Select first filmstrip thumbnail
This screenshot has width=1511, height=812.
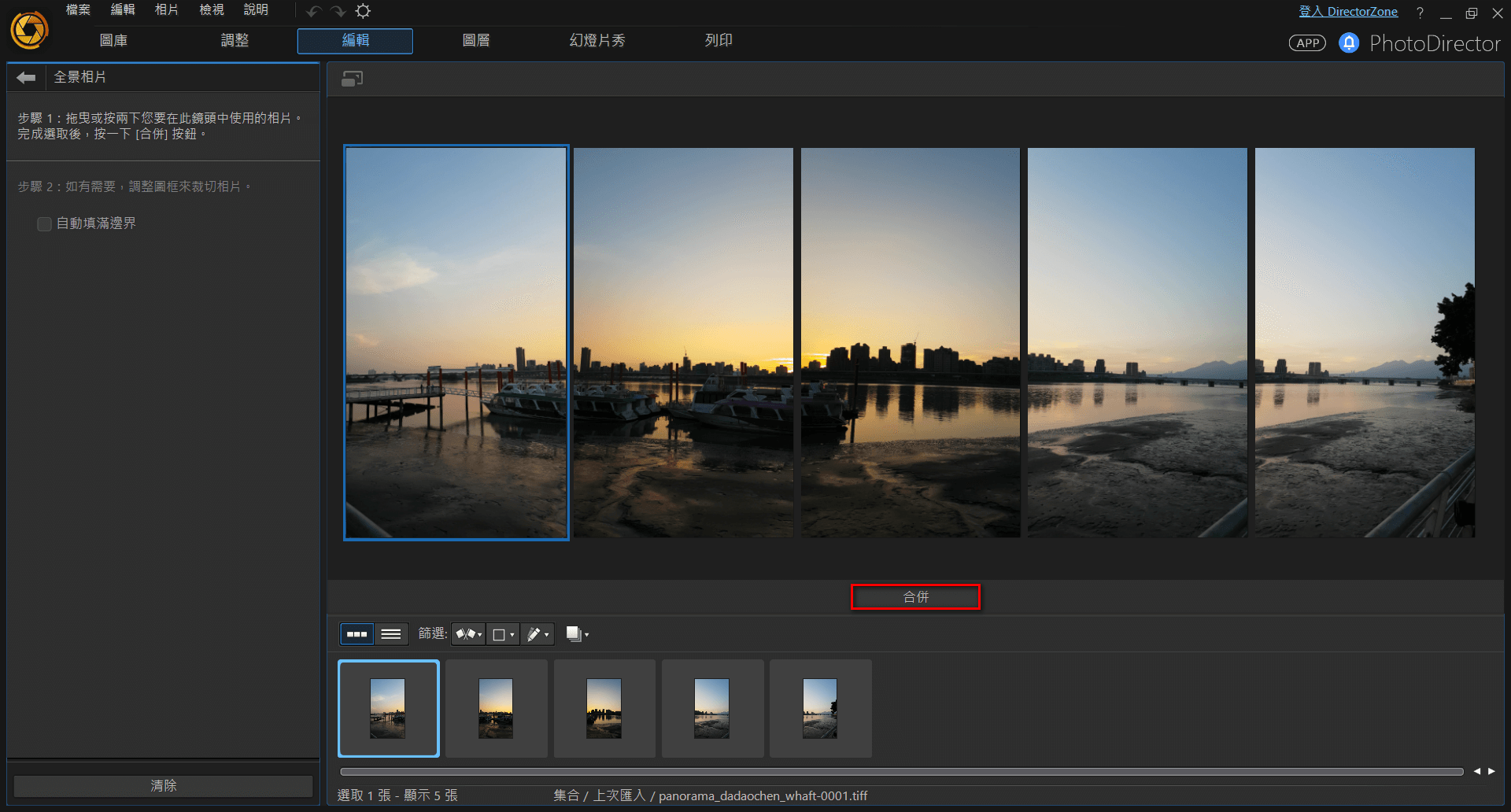[x=389, y=708]
